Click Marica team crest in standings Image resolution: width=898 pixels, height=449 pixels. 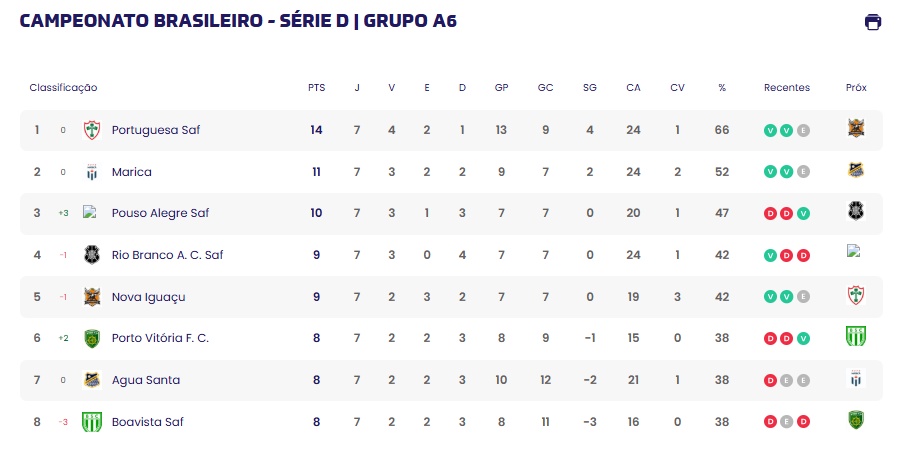click(92, 172)
